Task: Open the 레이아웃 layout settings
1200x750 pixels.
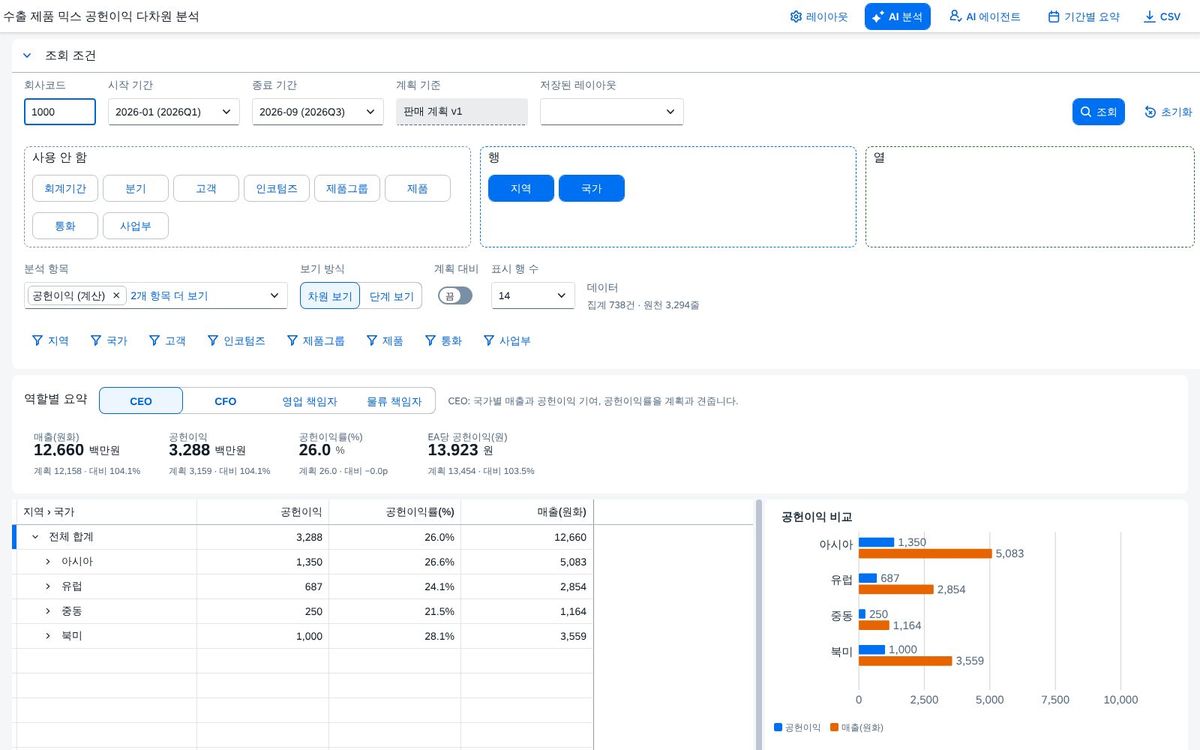Action: [x=818, y=17]
